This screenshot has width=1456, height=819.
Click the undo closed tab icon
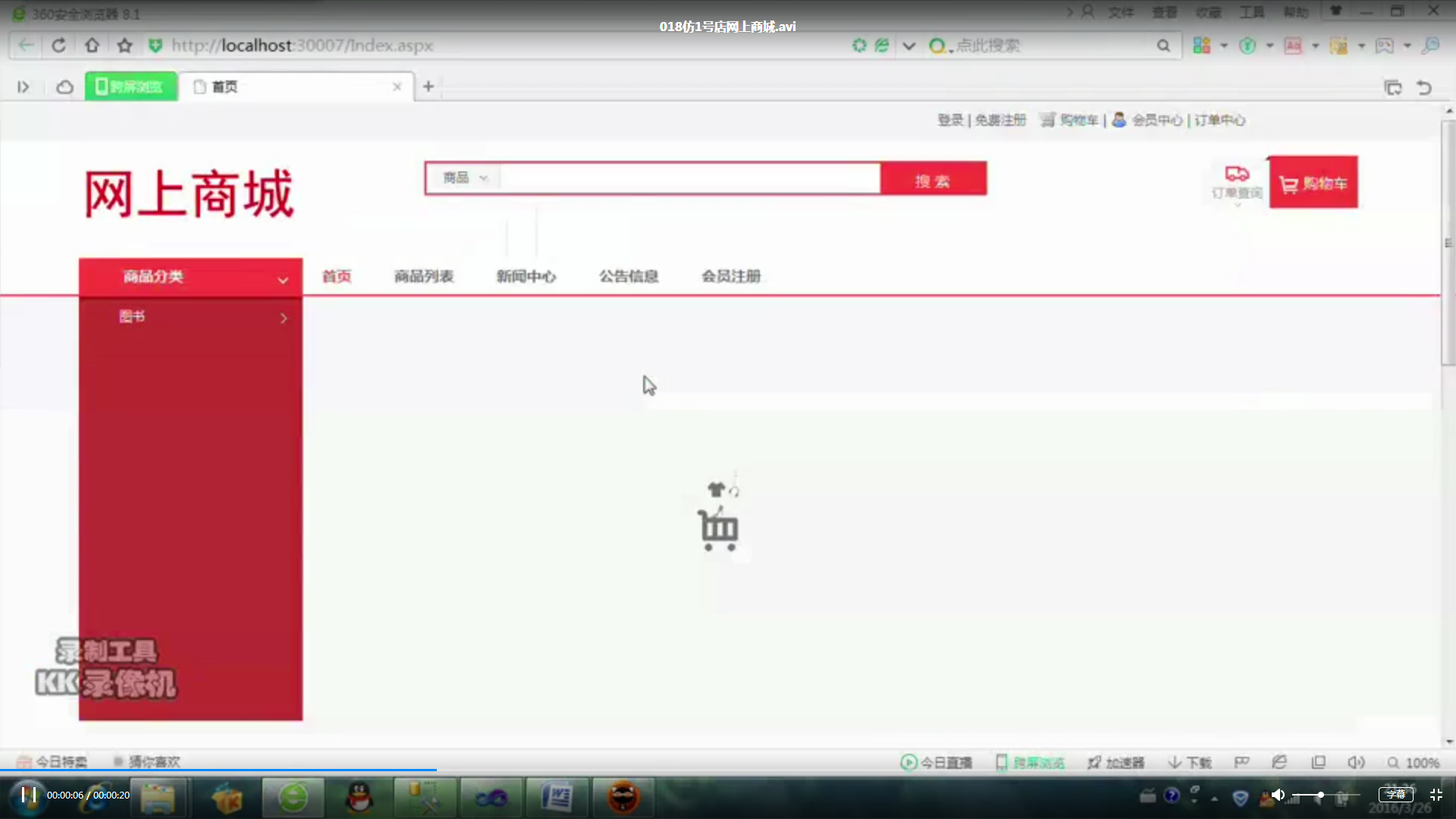pos(1424,88)
